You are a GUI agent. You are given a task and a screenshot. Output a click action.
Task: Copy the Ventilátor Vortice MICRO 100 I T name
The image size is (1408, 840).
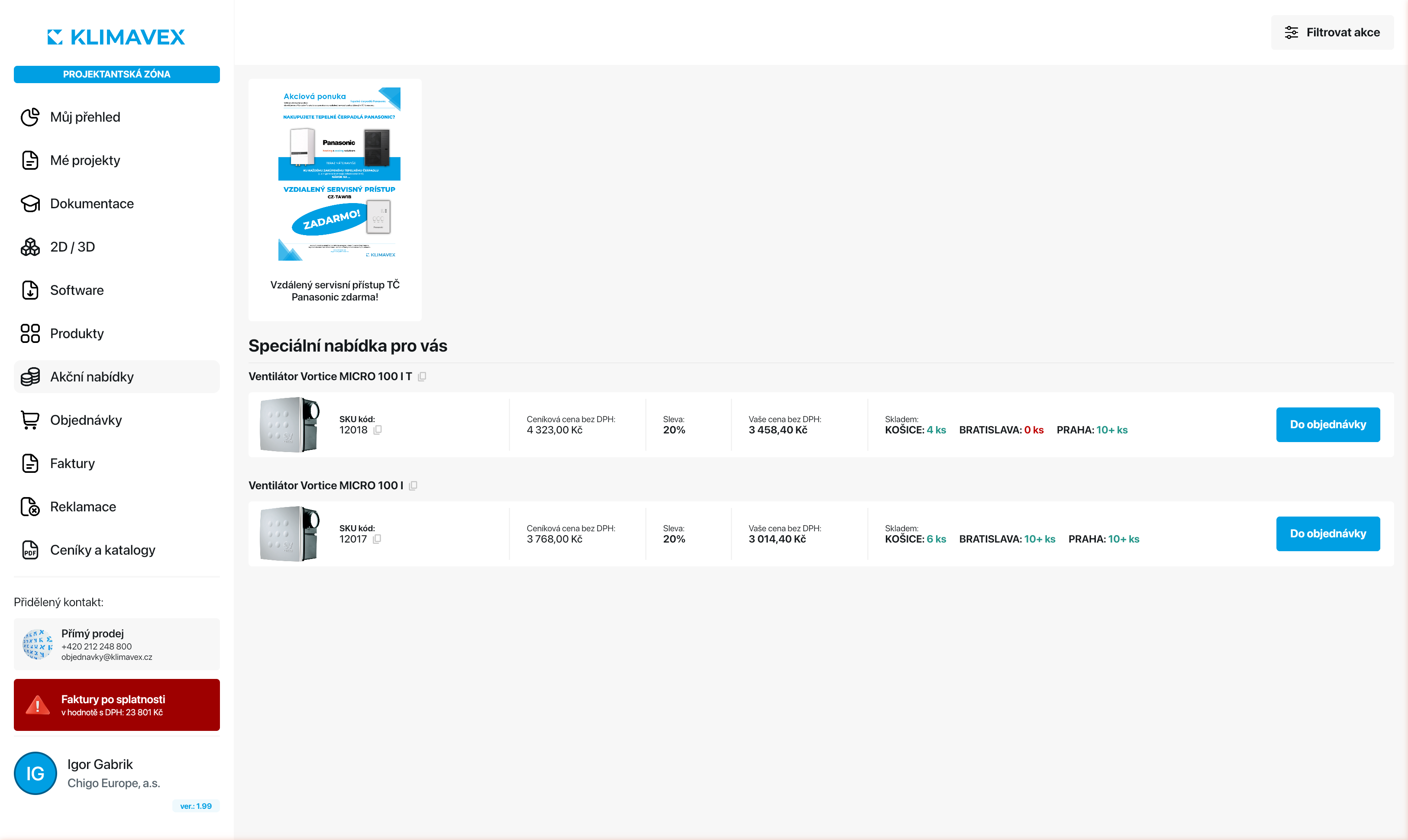pyautogui.click(x=422, y=376)
